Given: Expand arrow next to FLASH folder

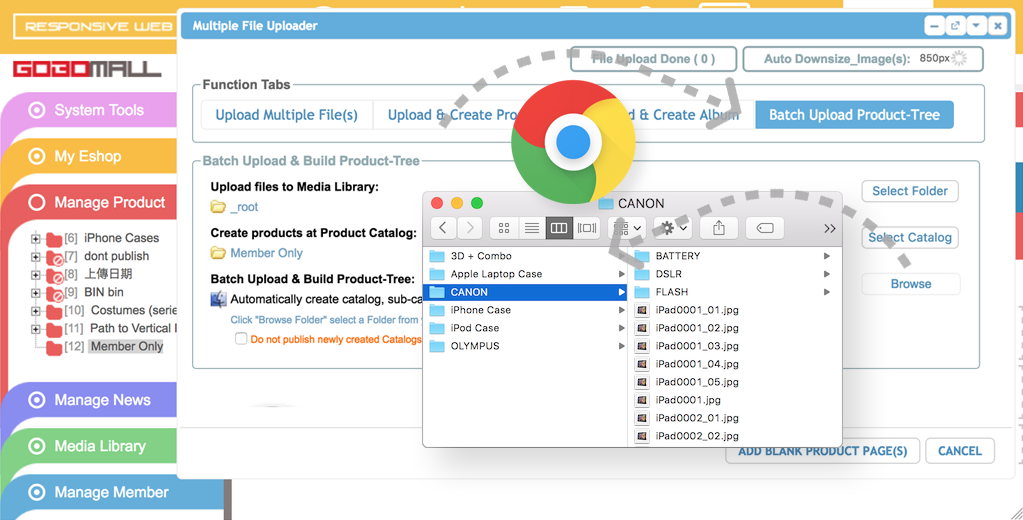Looking at the screenshot, I should 827,292.
